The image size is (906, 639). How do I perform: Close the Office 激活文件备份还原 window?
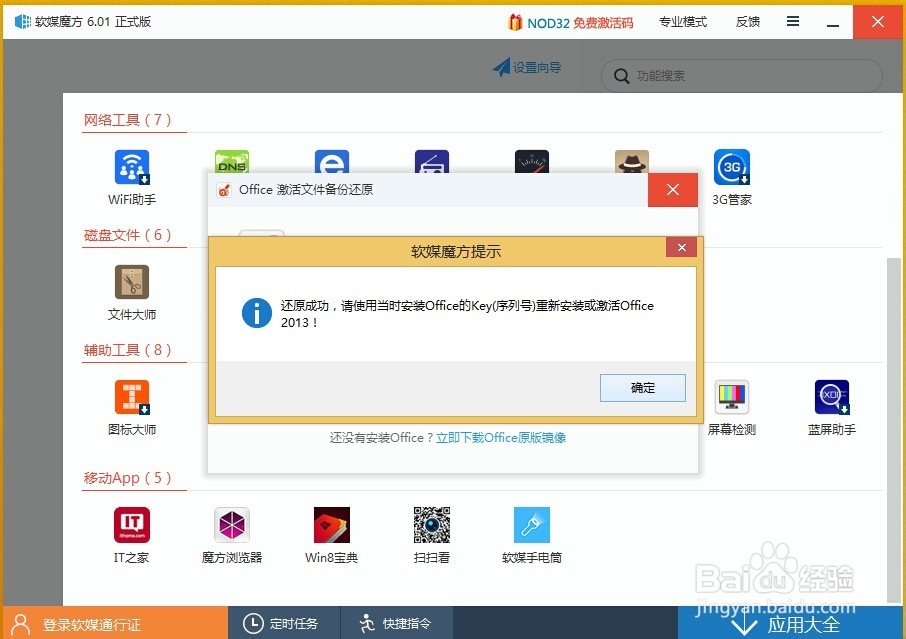pyautogui.click(x=673, y=190)
